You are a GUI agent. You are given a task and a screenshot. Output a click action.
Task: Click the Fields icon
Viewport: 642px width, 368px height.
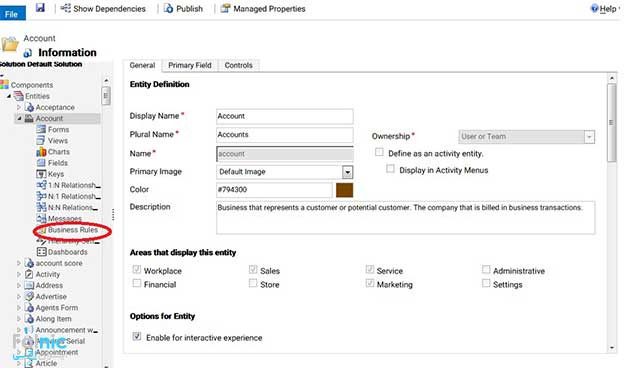pos(41,163)
